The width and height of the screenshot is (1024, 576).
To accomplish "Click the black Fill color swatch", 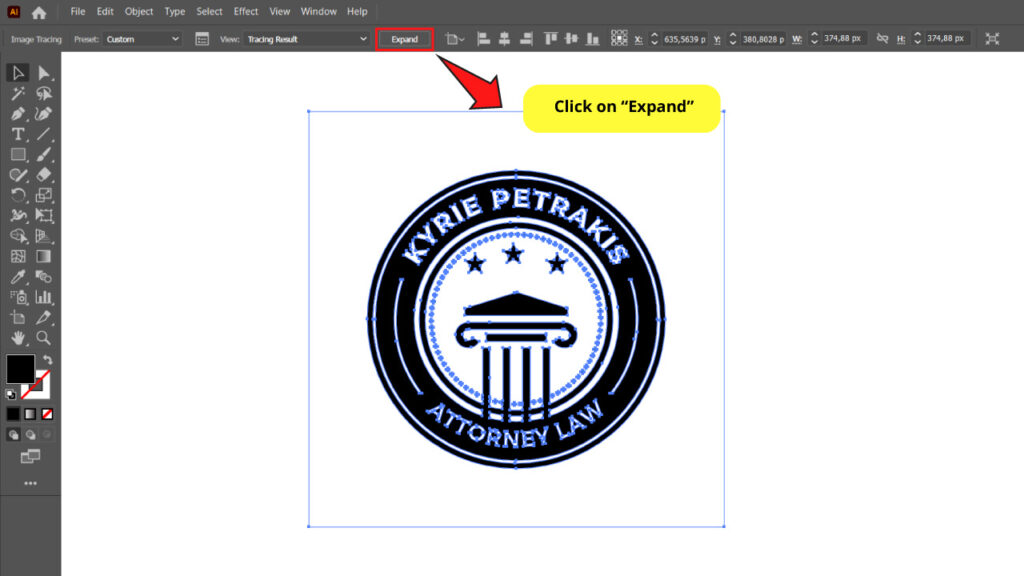I will pyautogui.click(x=20, y=369).
